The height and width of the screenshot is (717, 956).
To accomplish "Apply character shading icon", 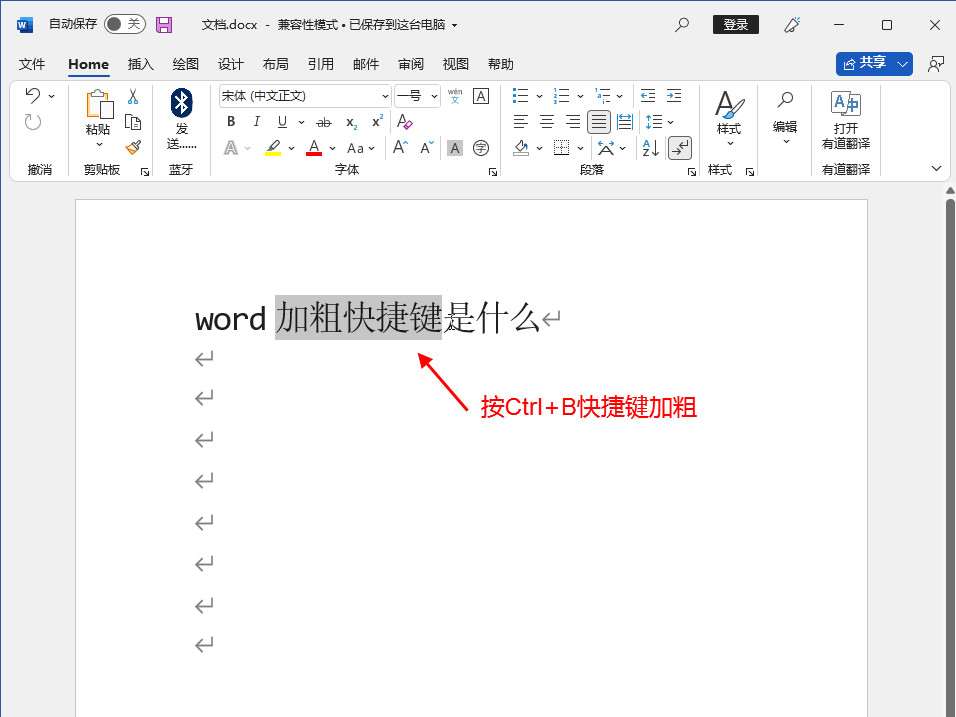I will (455, 148).
